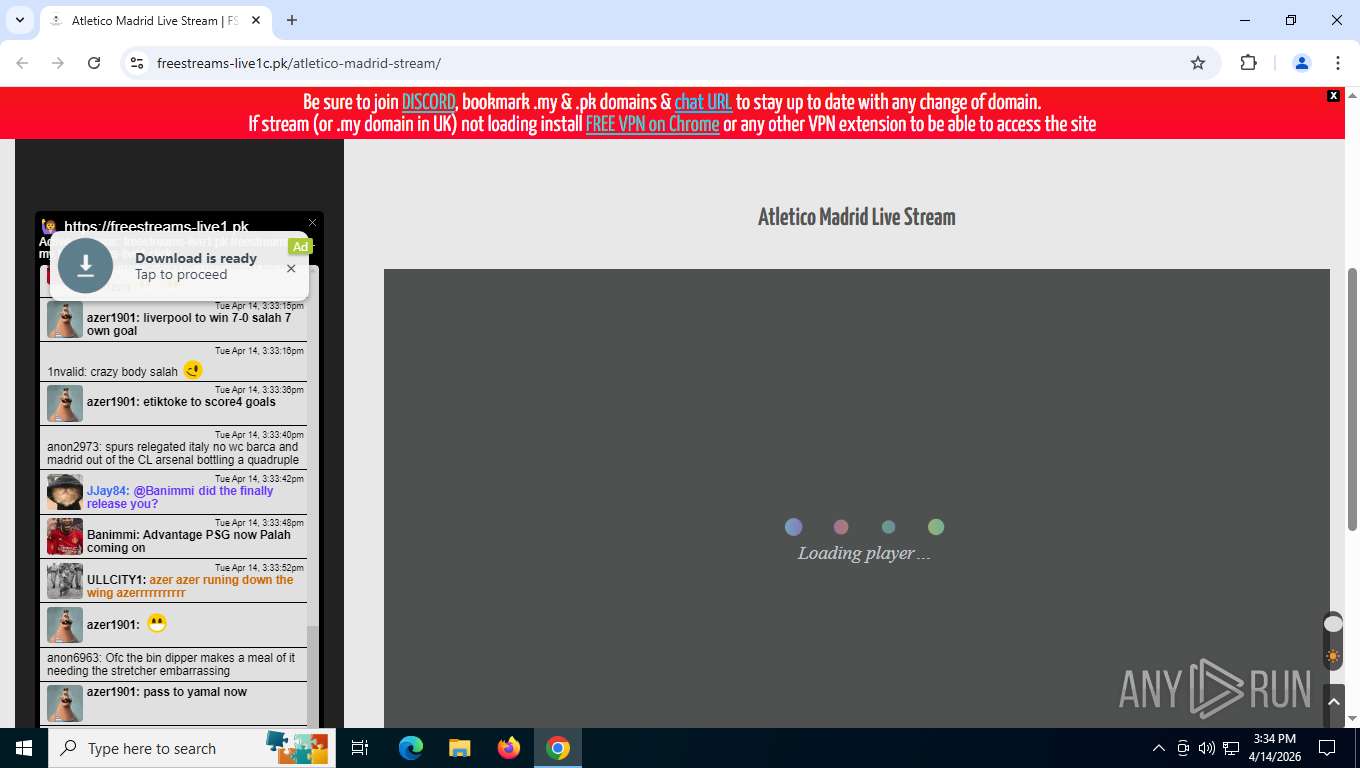Click the Banimmi user avatar
Viewport: 1360px width, 768px height.
point(65,537)
